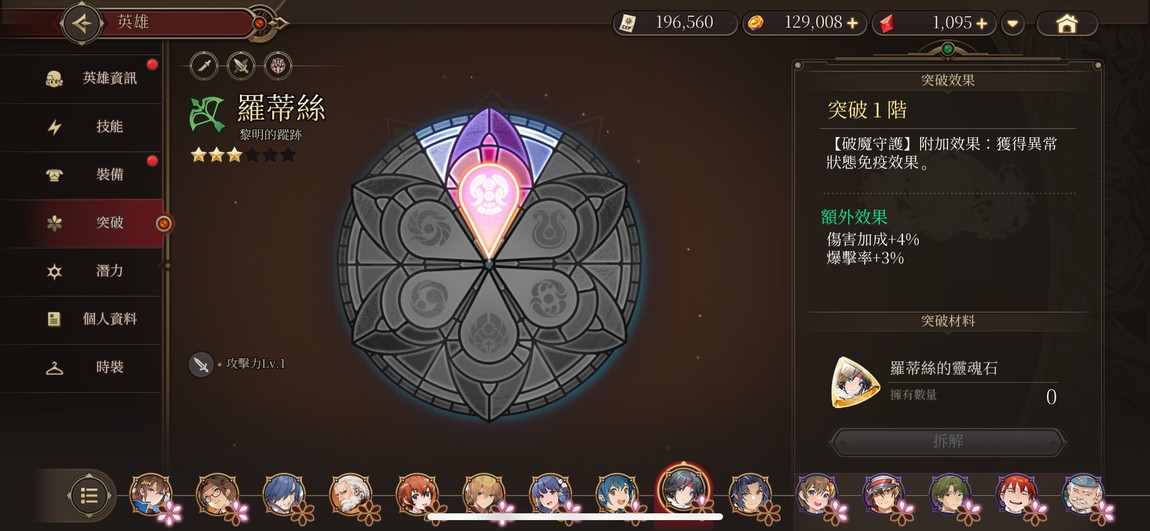Tap the 攻擊力Lv.1 sword icon

click(x=200, y=364)
